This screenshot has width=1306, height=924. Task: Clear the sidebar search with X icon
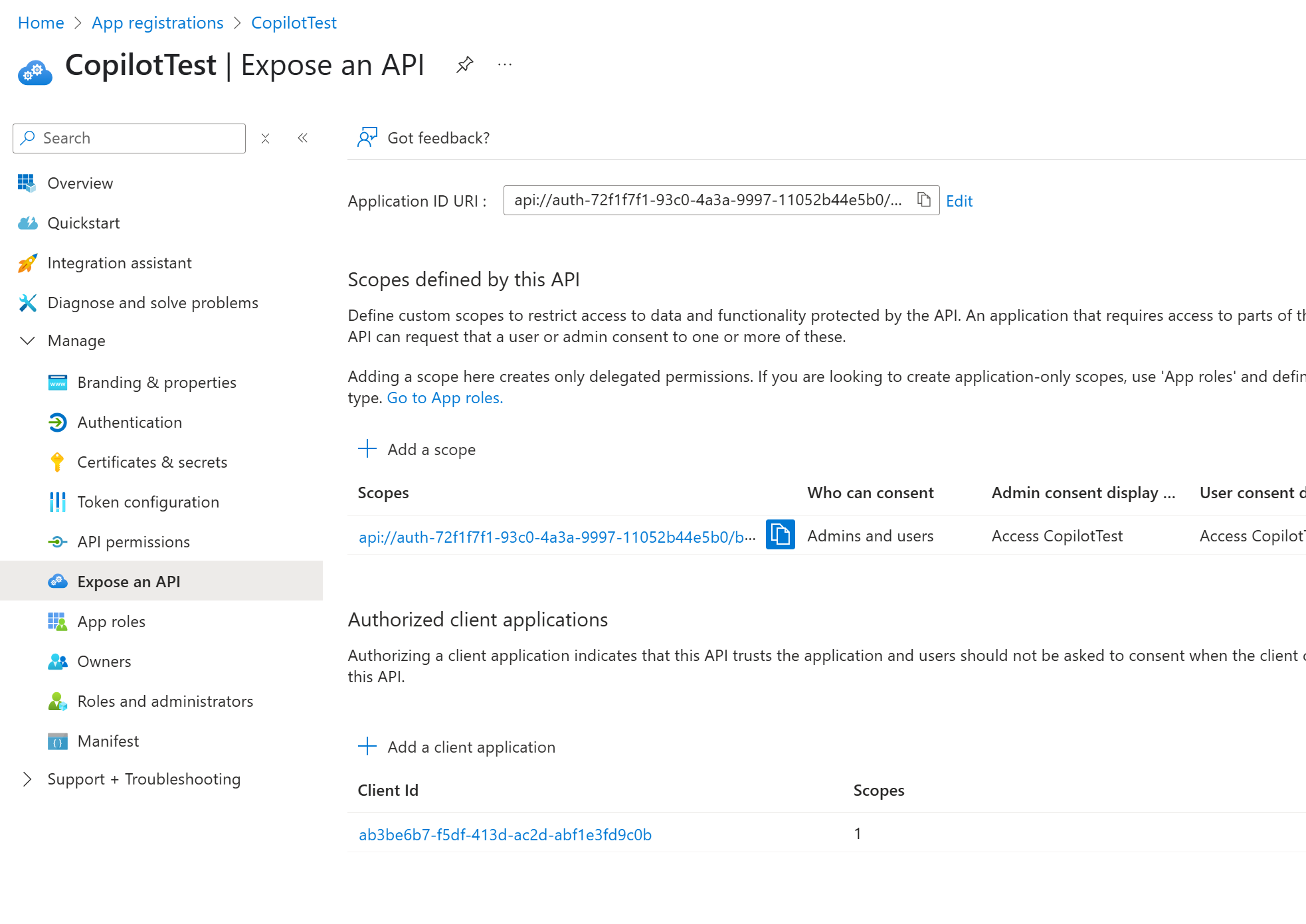click(265, 138)
